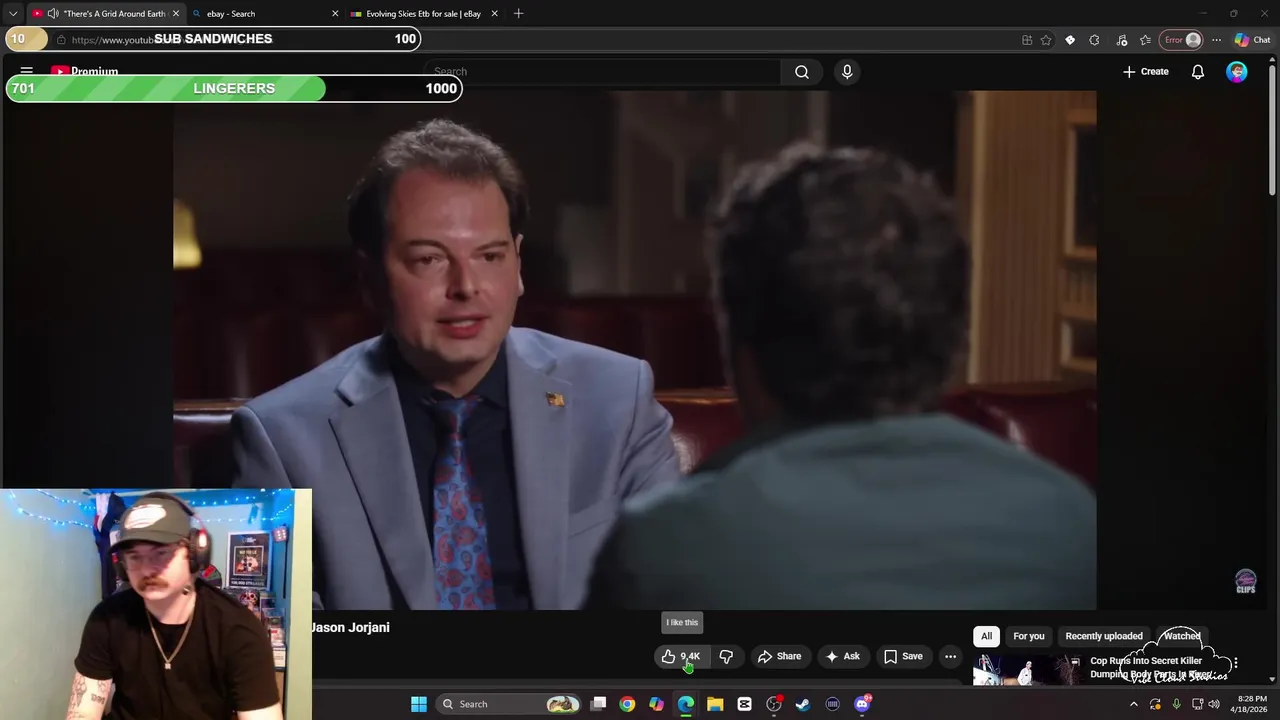Viewport: 1280px width, 720px height.
Task: Like the video with the thumbs-up button
Action: pos(680,656)
